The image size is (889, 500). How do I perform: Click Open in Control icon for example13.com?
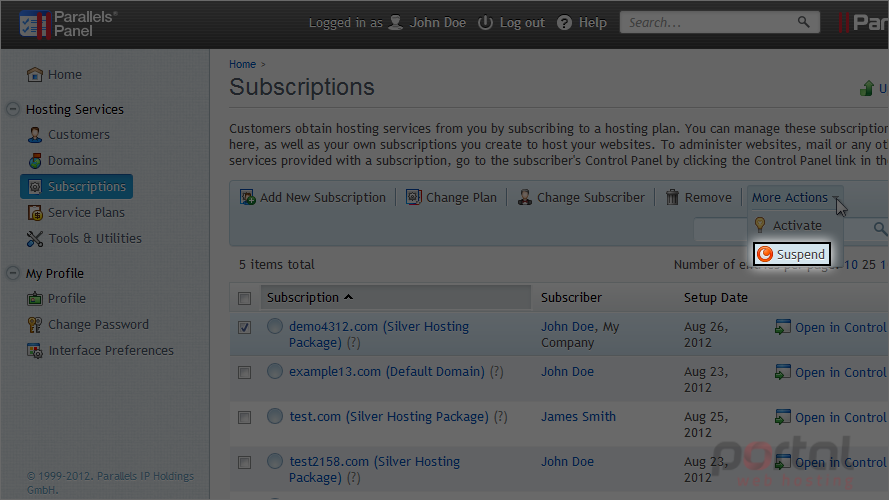click(782, 372)
